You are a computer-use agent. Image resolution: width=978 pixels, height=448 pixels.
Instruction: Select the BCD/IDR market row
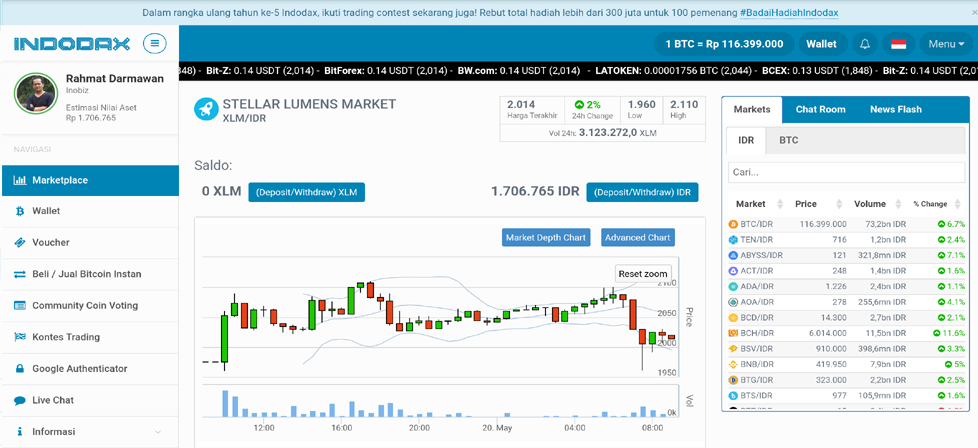tap(846, 318)
